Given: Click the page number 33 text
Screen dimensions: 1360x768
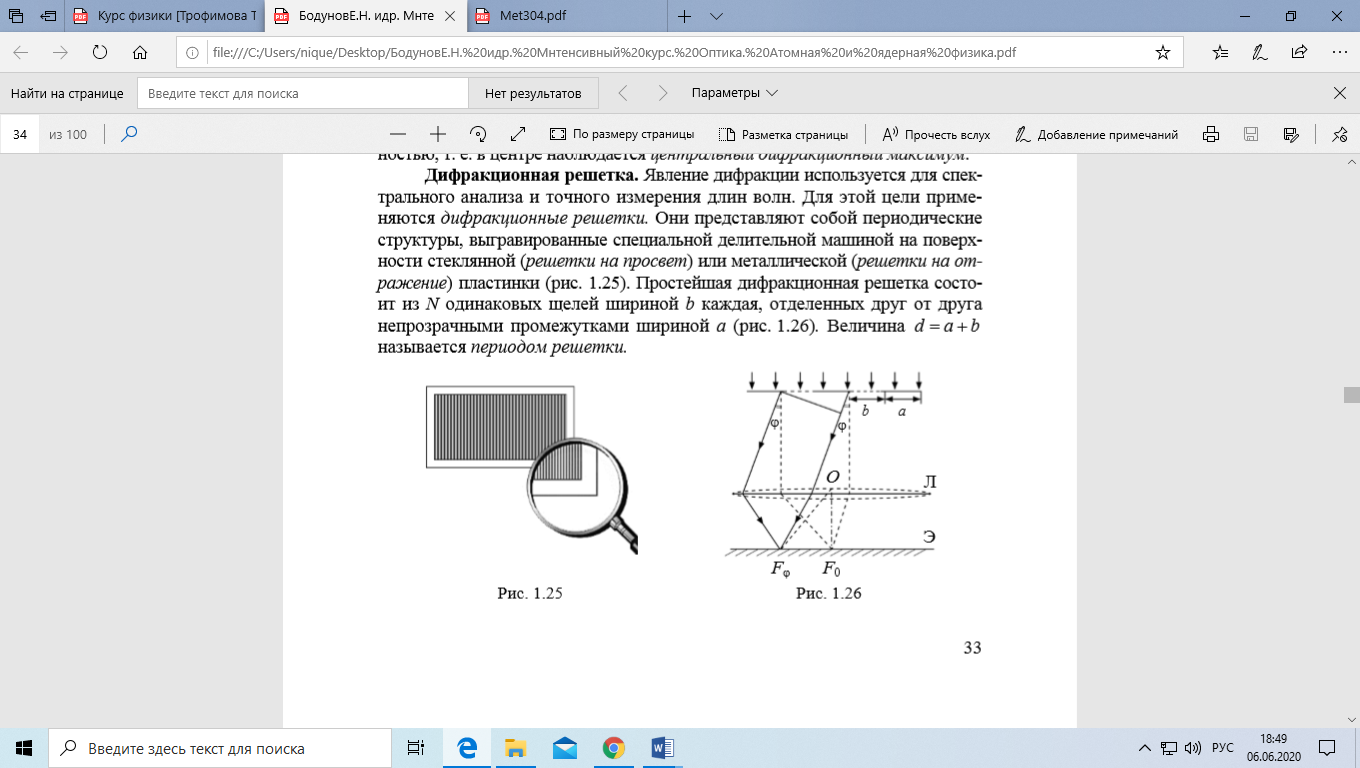Looking at the screenshot, I should (x=972, y=647).
